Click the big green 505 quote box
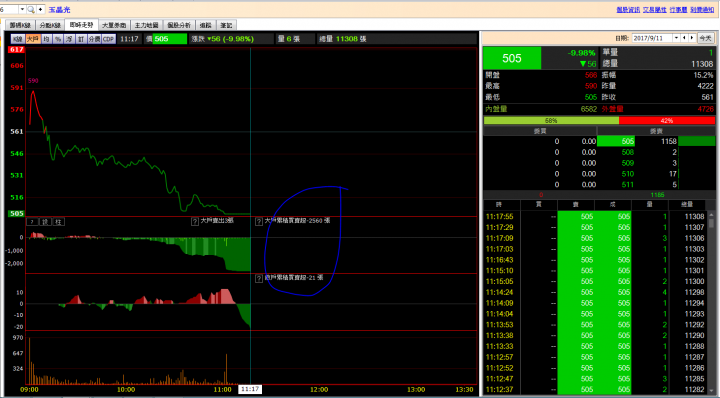 (512, 58)
